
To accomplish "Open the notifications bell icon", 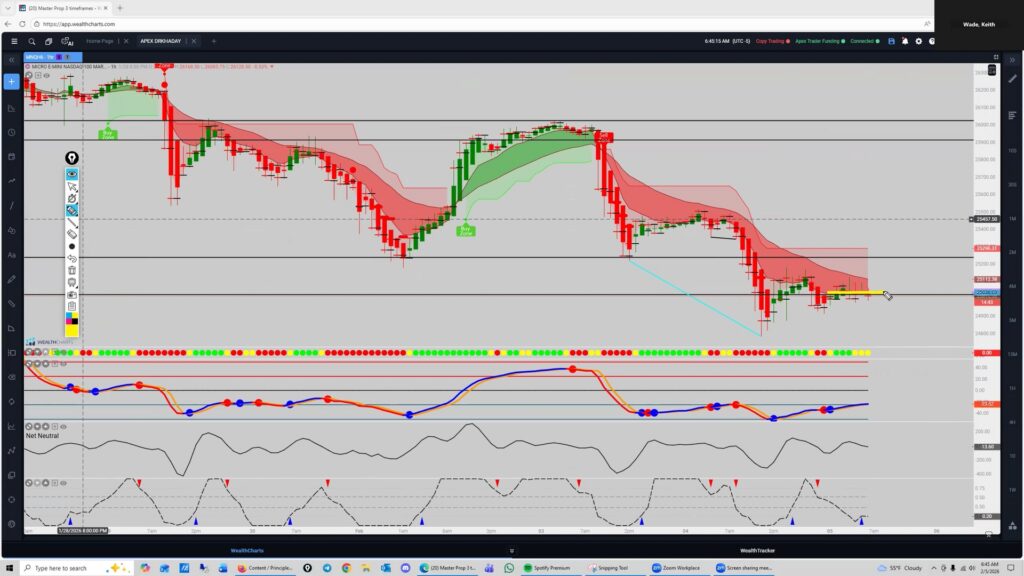I will coord(904,41).
